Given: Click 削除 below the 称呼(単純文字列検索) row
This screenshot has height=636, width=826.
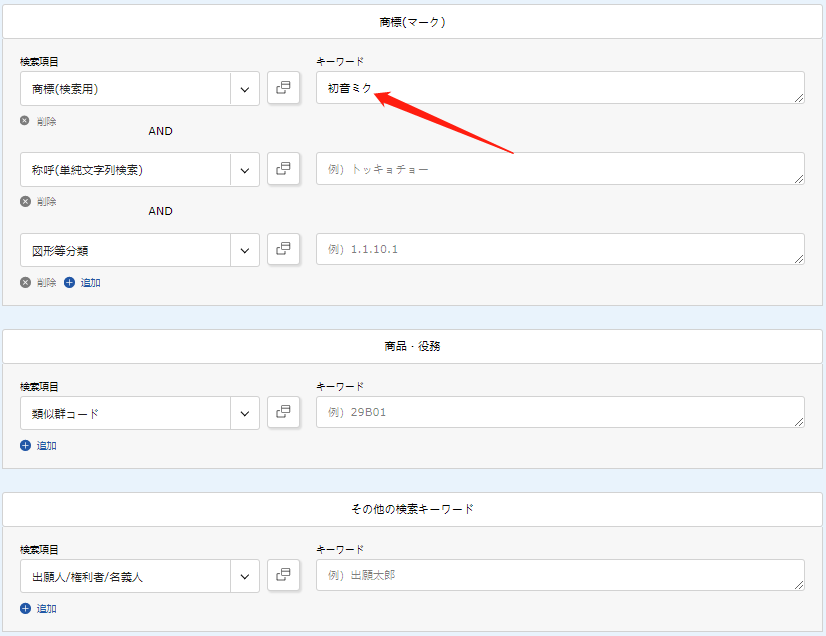Looking at the screenshot, I should pos(39,201).
